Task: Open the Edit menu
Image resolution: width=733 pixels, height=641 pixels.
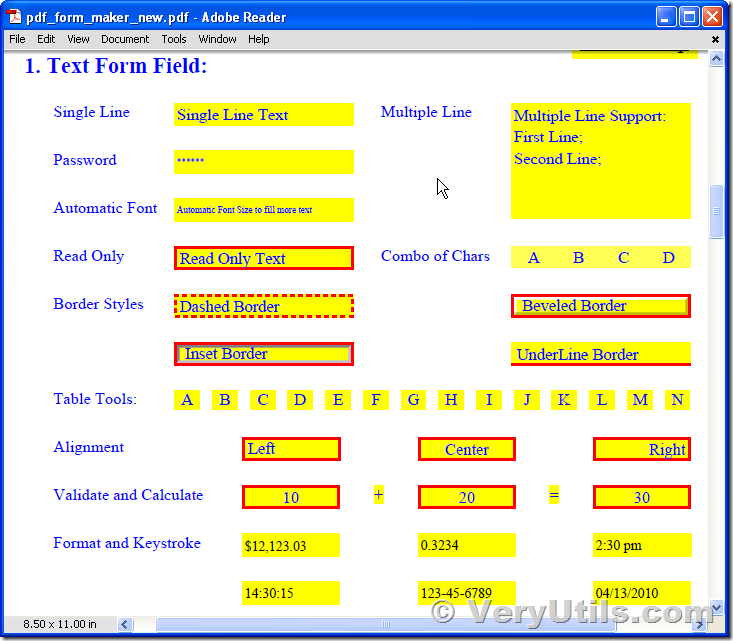Action: [x=46, y=39]
